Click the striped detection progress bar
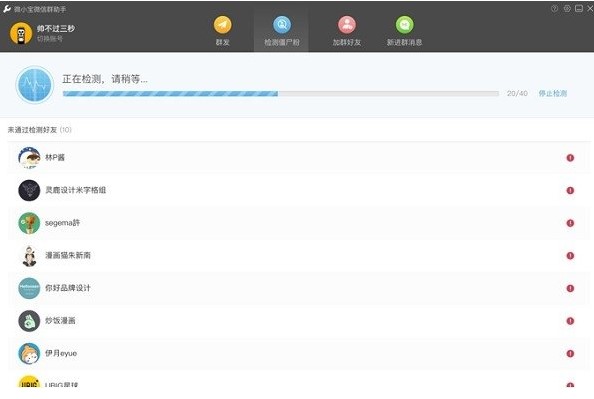 pyautogui.click(x=281, y=94)
